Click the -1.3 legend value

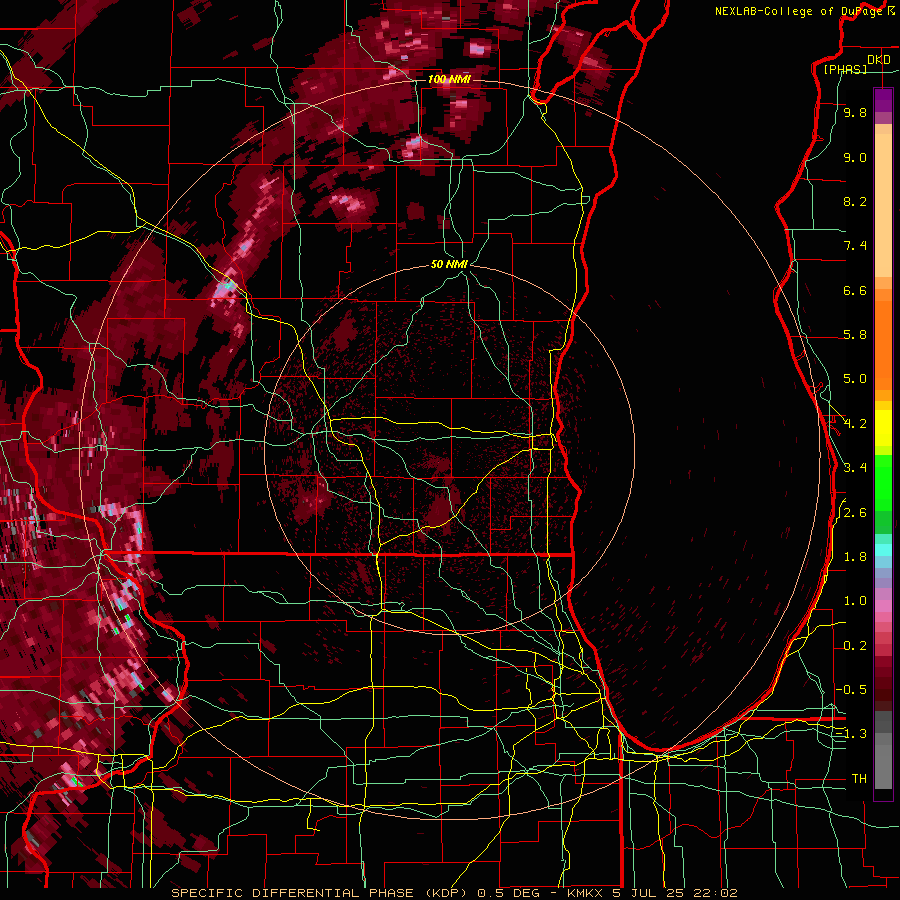(x=851, y=734)
